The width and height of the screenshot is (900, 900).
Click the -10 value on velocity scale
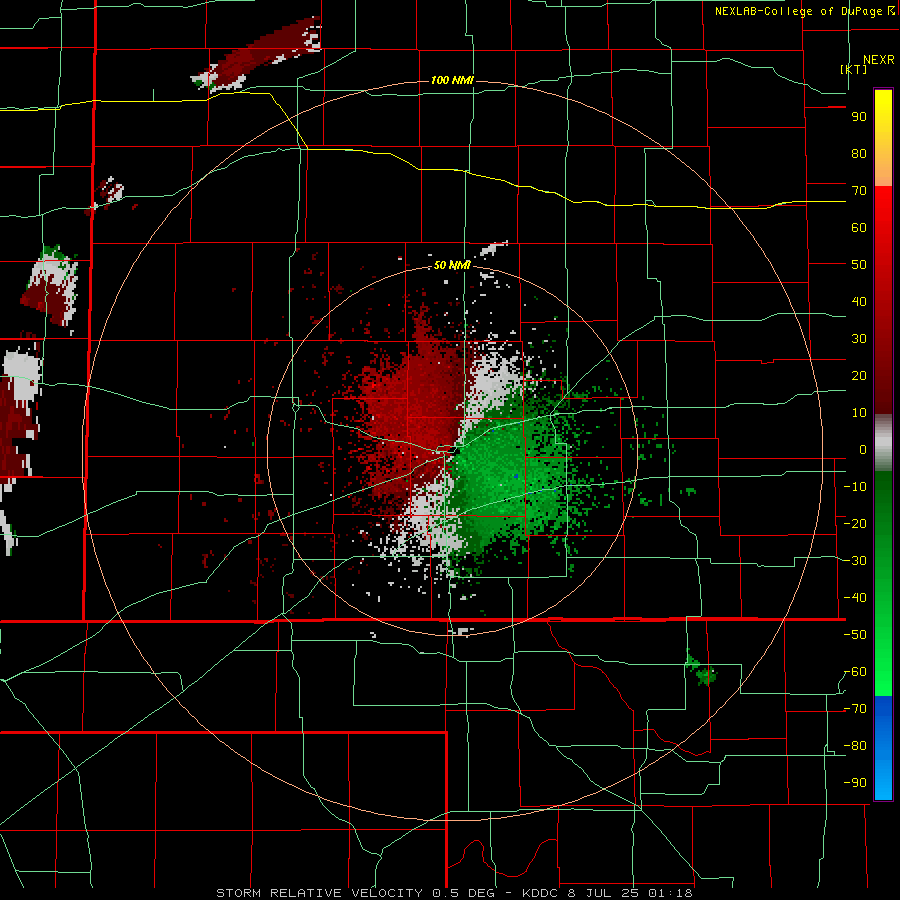pos(855,487)
